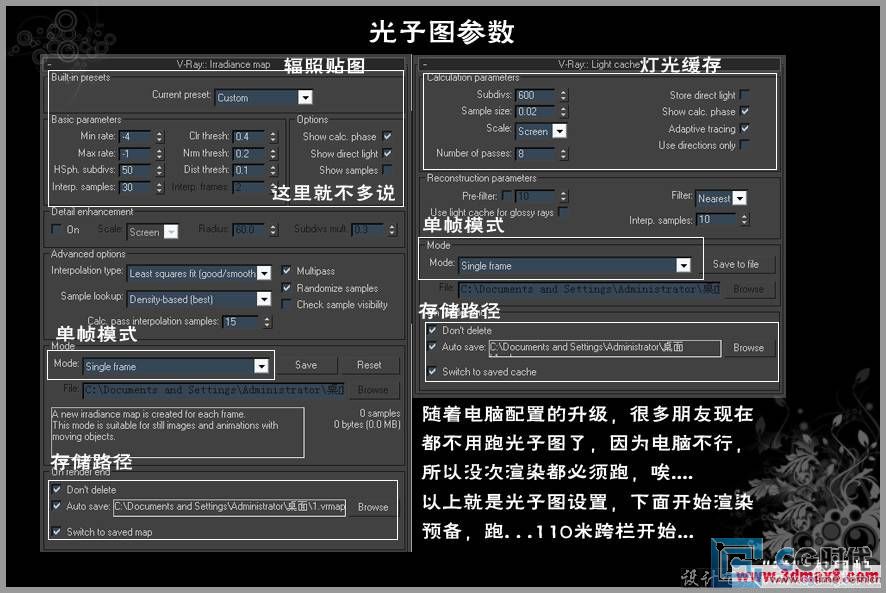Toggle Irradiance map Auto save checkbox
Image resolution: width=886 pixels, height=593 pixels.
(x=57, y=506)
